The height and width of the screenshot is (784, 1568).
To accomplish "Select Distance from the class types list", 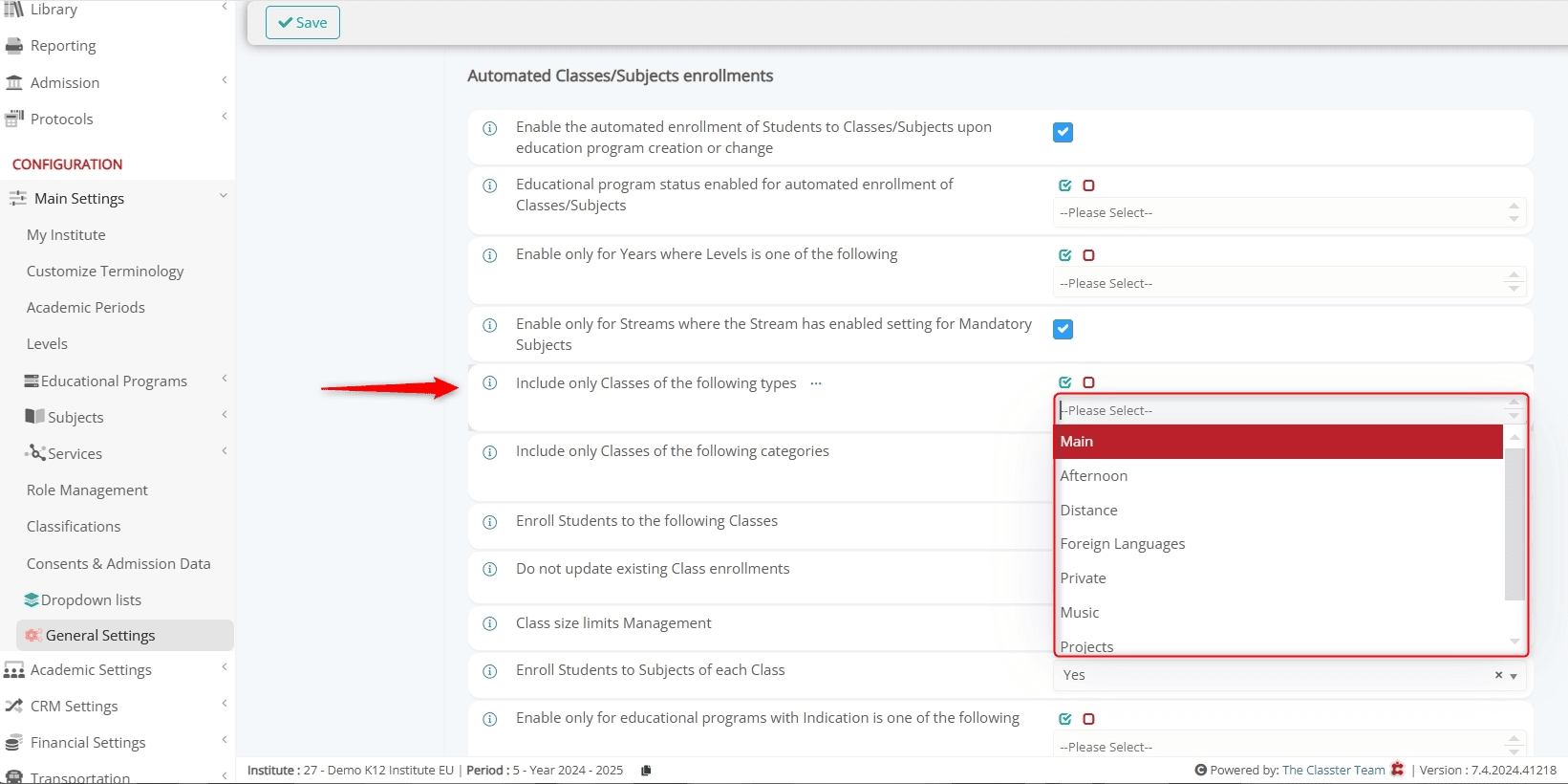I will [x=1278, y=511].
